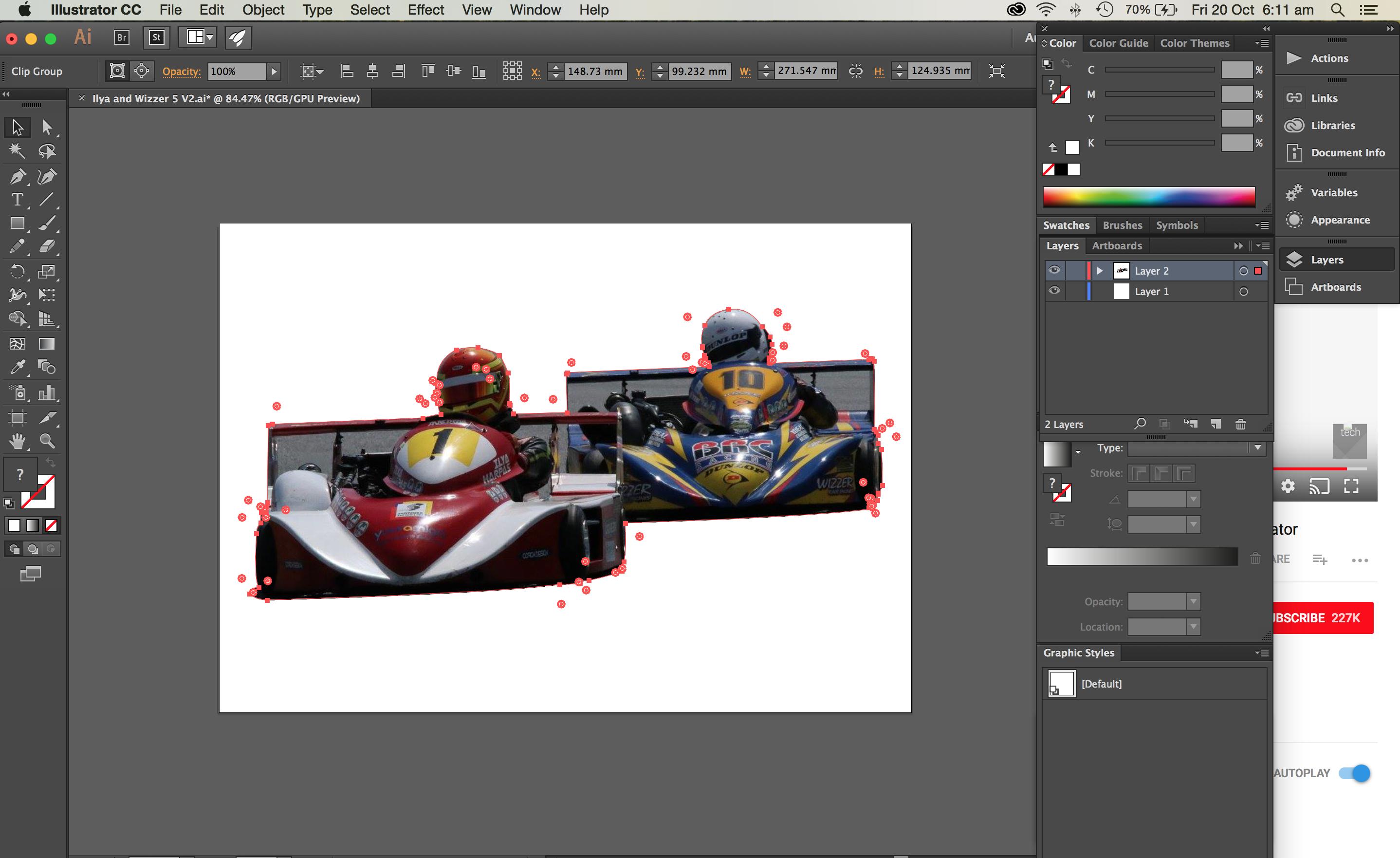The height and width of the screenshot is (858, 1400).
Task: Open the Libraries panel
Action: click(x=1332, y=125)
